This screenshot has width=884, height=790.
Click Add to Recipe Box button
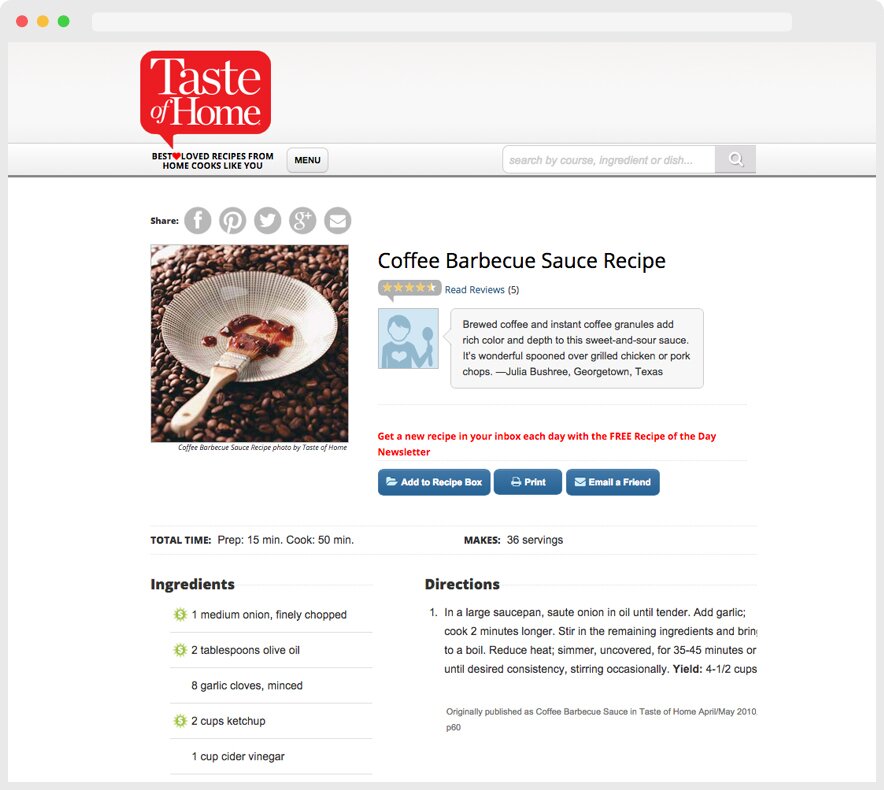(x=434, y=482)
